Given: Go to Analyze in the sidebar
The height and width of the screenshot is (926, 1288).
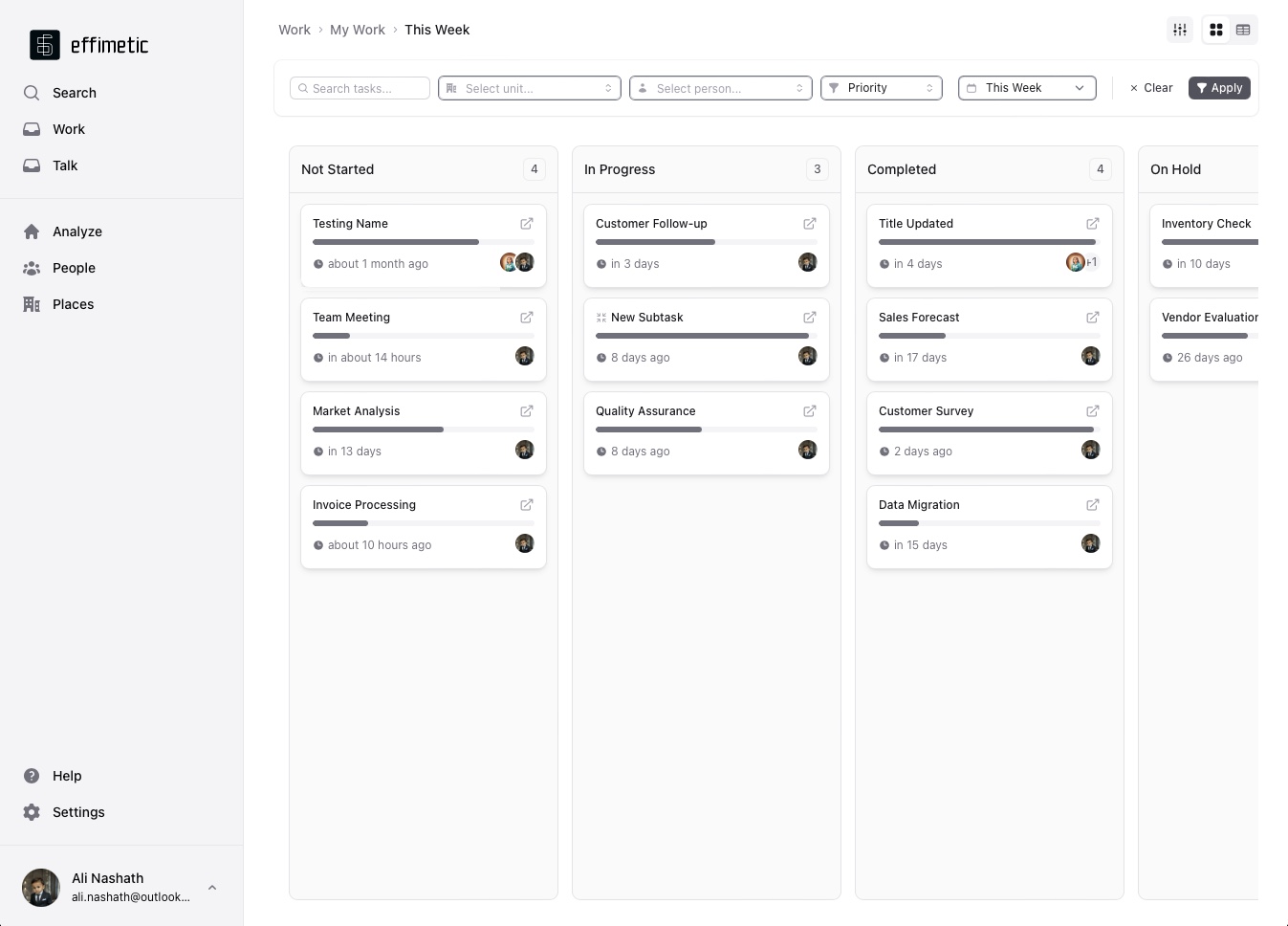Looking at the screenshot, I should pyautogui.click(x=76, y=231).
